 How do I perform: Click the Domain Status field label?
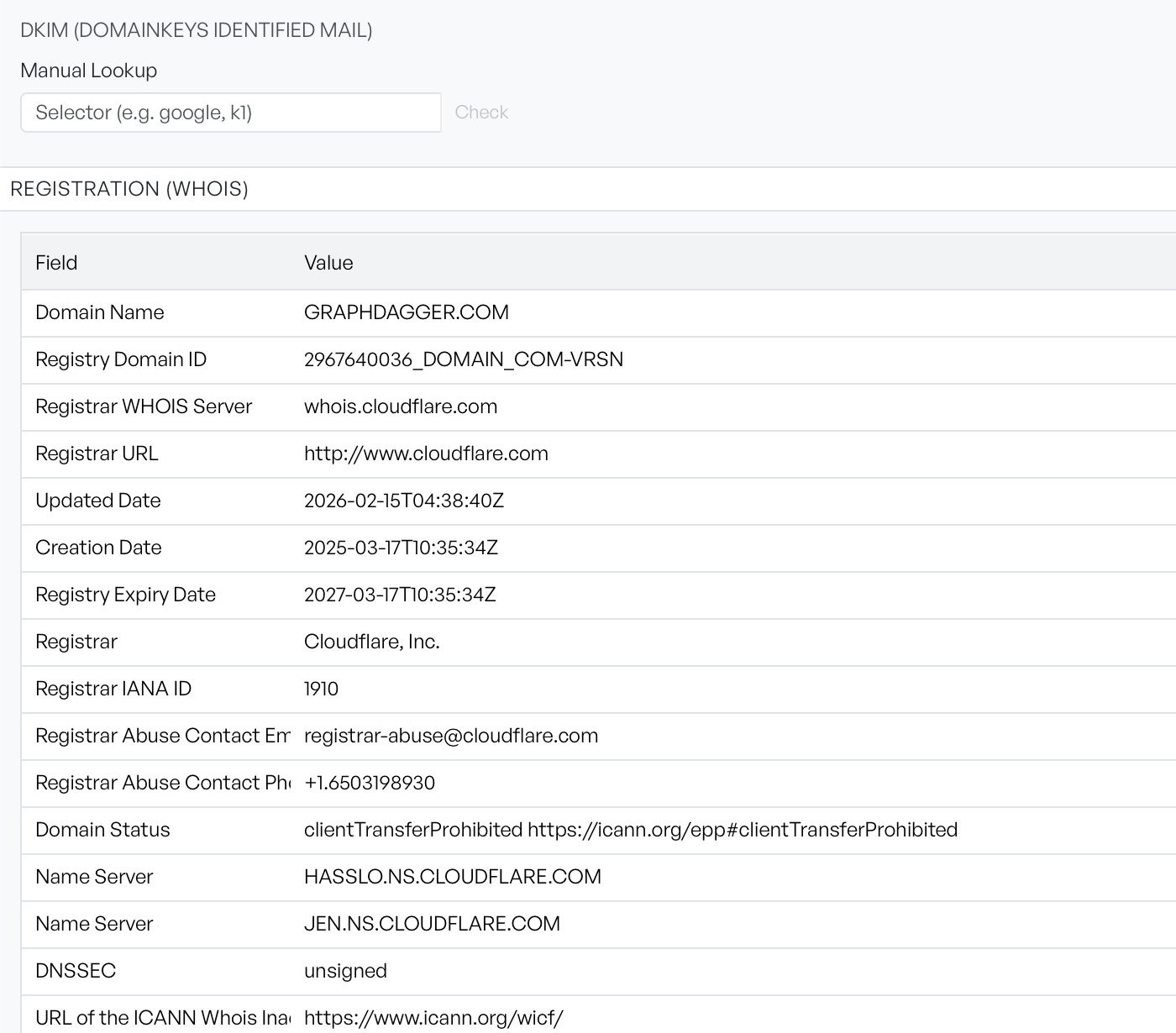102,830
